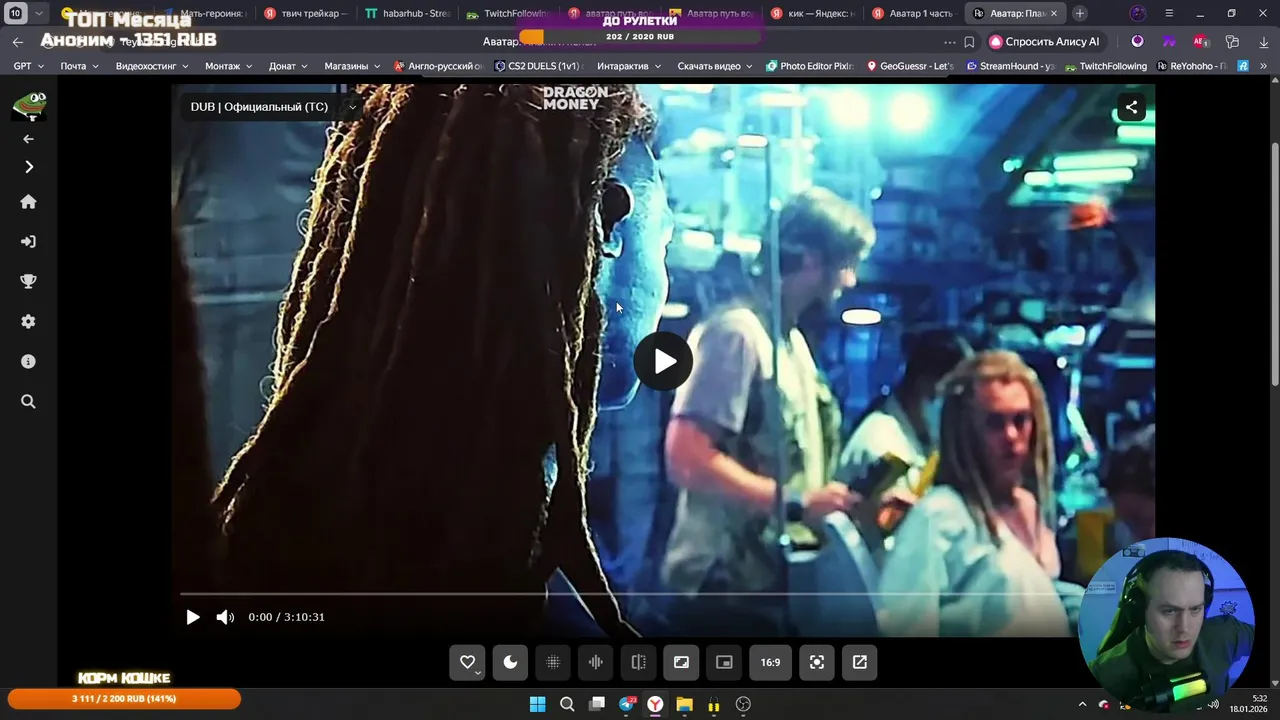Open the sidebar trophy icon
The width and height of the screenshot is (1280, 720).
click(28, 282)
